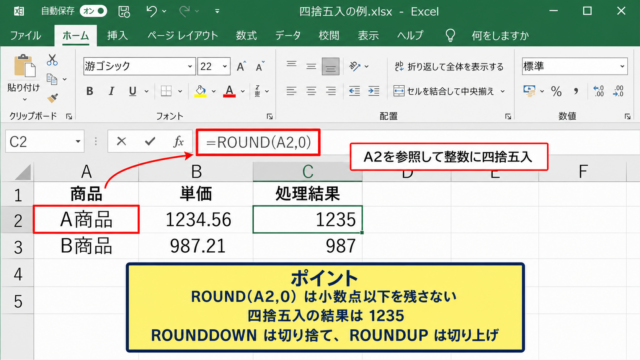Toggle the AutoSave switch

coord(93,11)
